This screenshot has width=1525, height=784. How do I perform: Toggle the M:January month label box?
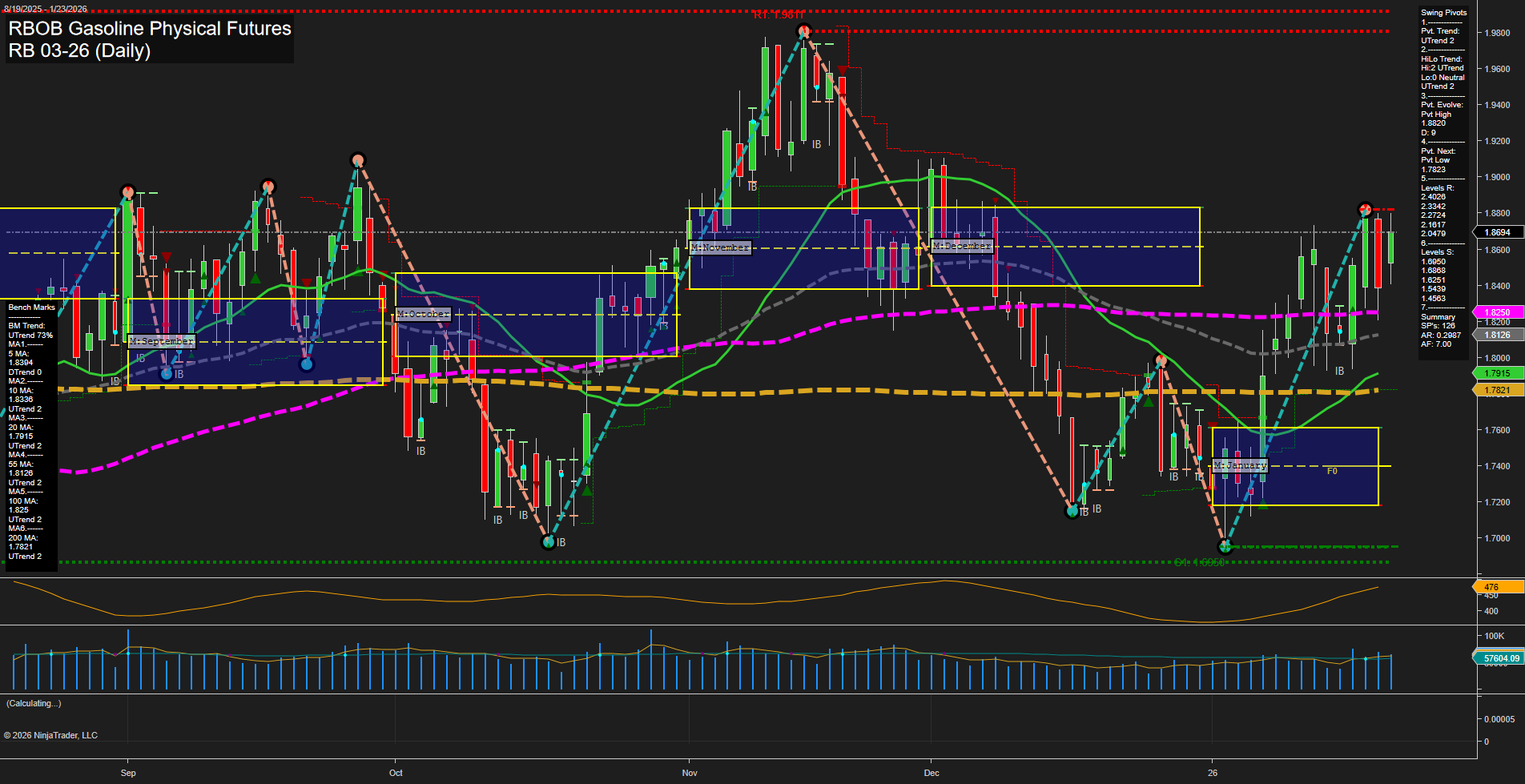[1240, 464]
